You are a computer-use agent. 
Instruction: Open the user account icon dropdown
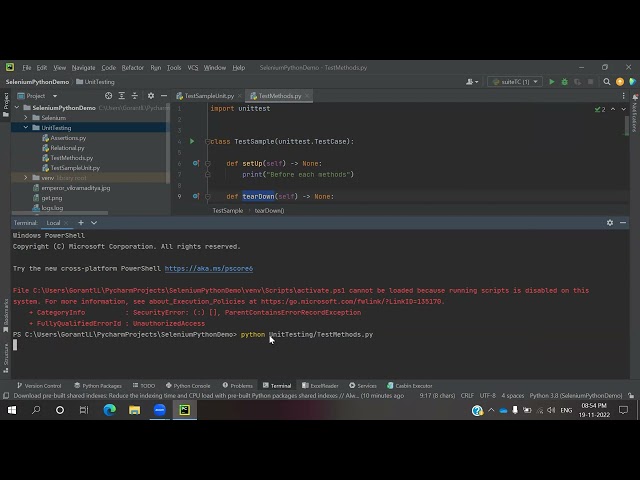tap(472, 82)
